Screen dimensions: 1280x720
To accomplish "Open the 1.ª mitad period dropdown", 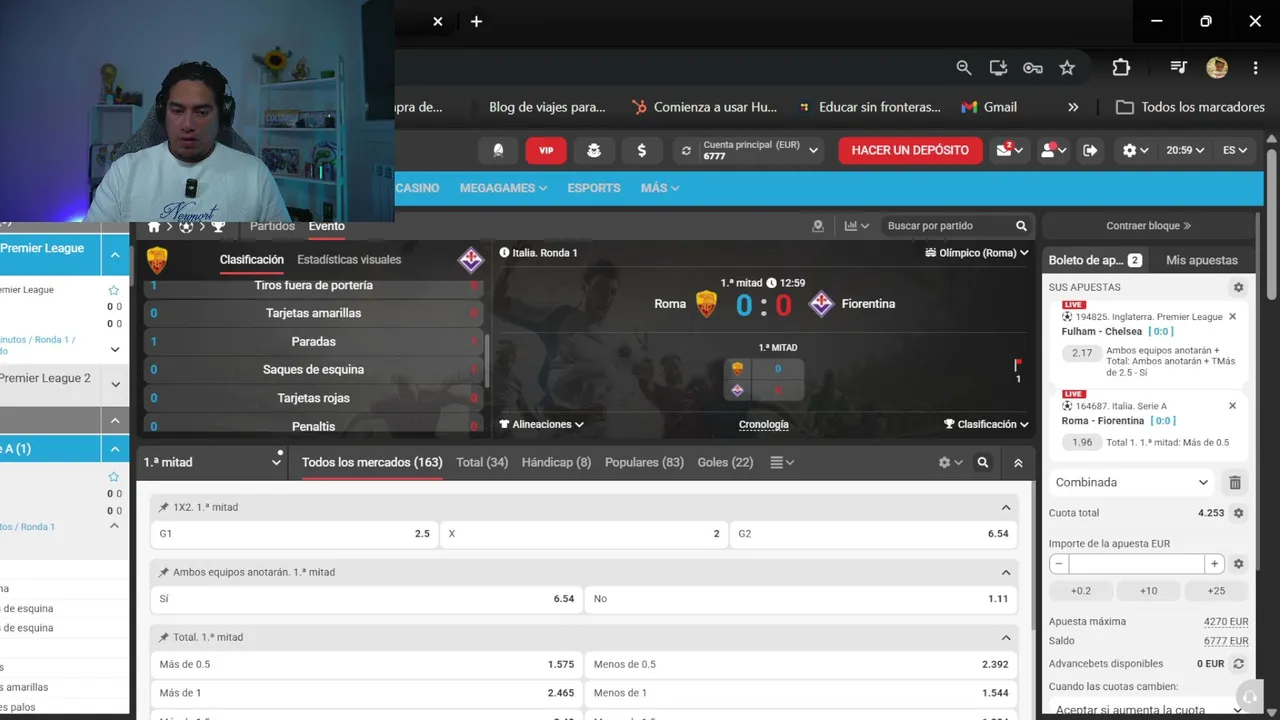I will pos(213,463).
